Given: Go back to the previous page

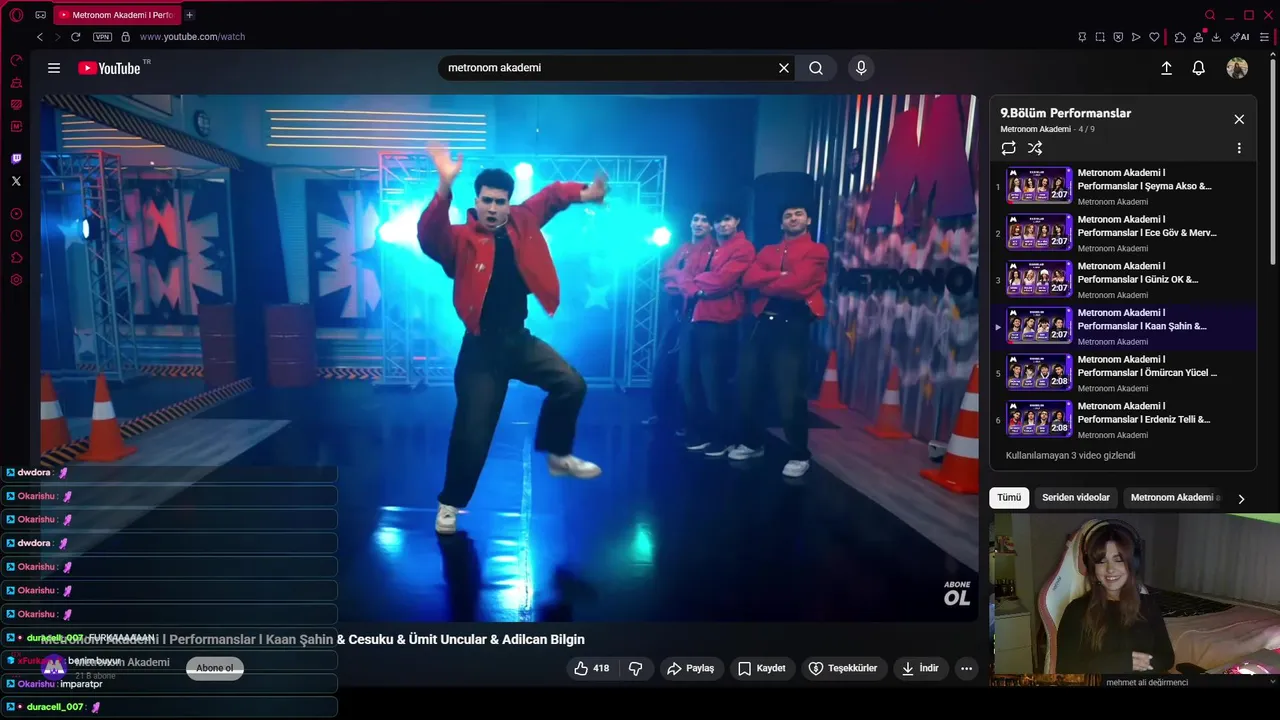Looking at the screenshot, I should coord(40,37).
